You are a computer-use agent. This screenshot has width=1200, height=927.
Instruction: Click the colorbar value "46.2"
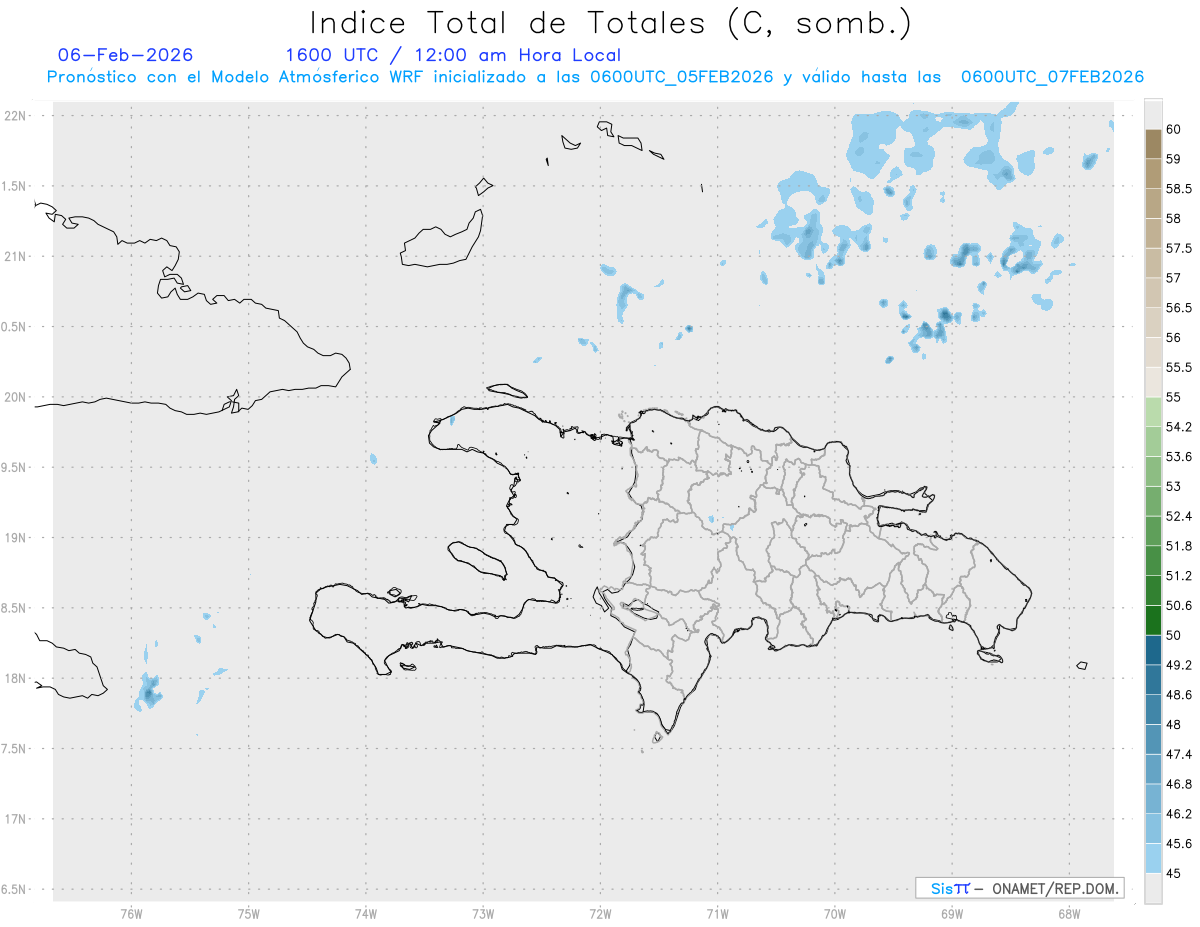(1179, 814)
